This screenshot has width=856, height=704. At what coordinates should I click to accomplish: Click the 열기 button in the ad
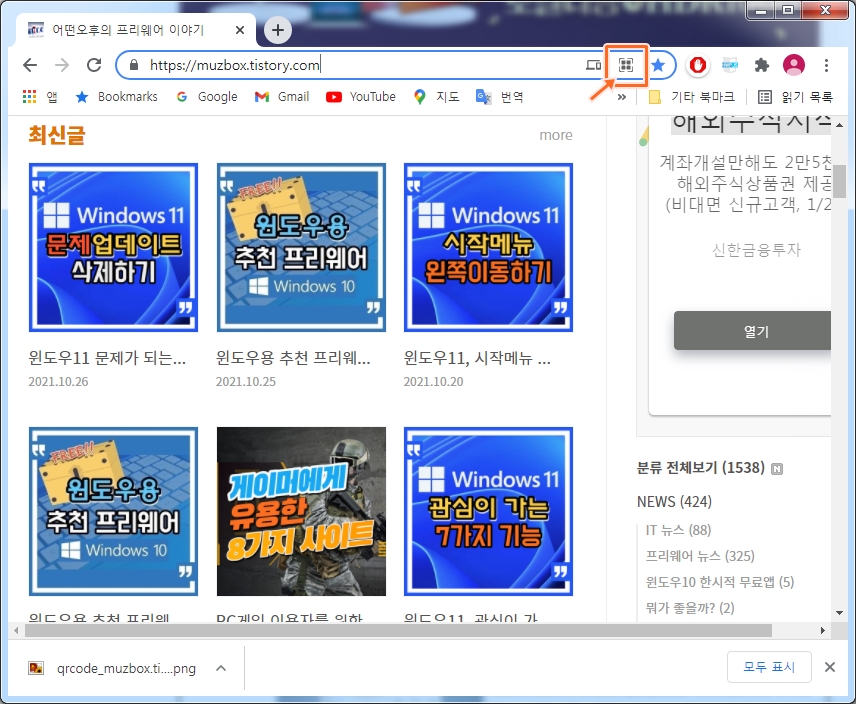(753, 331)
